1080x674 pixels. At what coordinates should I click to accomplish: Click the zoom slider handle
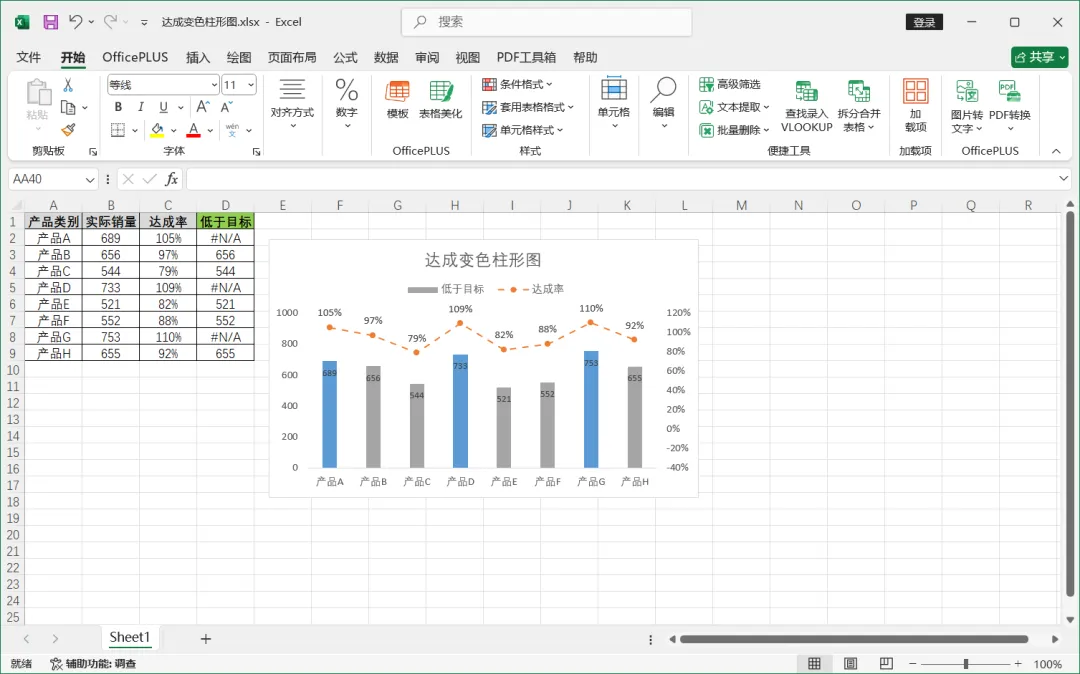(x=966, y=664)
